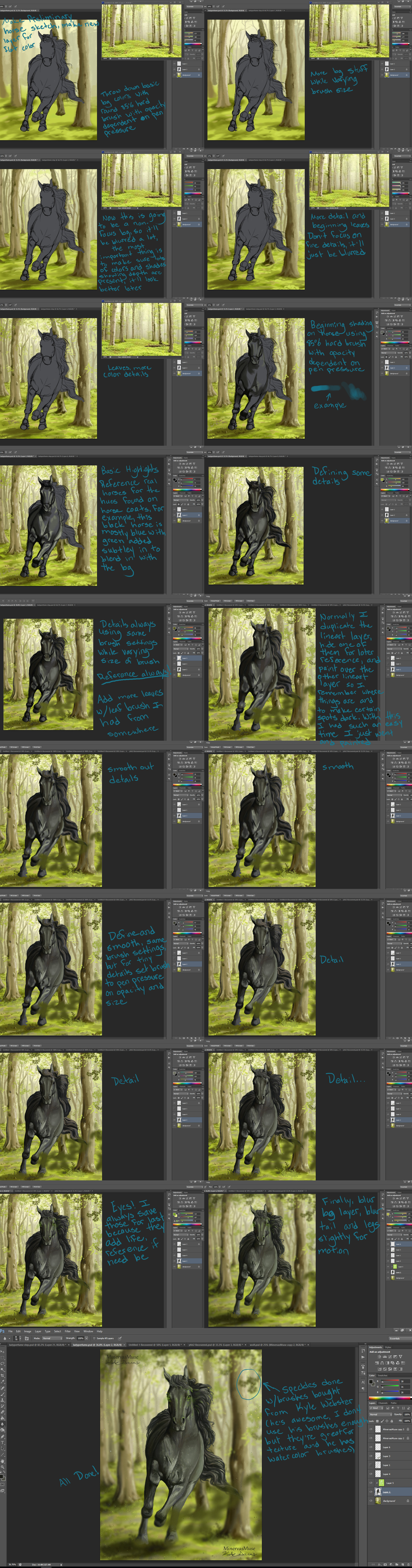Hide MinervasMuse copy 2 layer in final screenshot
The image size is (412, 1568).
click(371, 1438)
